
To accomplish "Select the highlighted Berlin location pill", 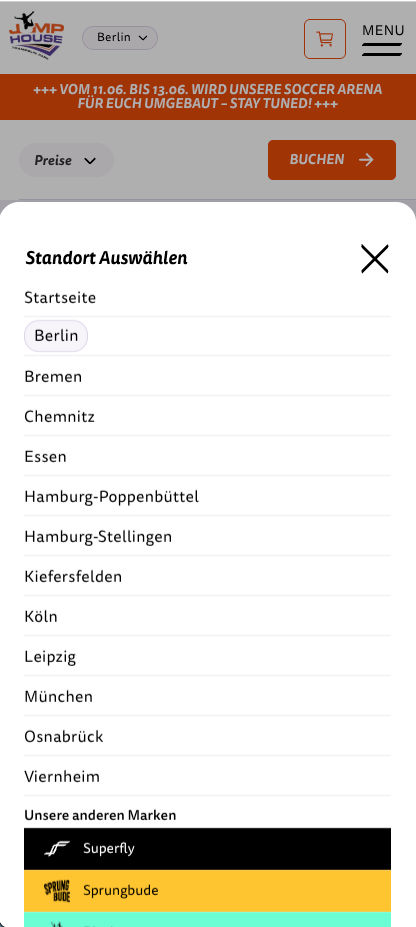I will (56, 336).
